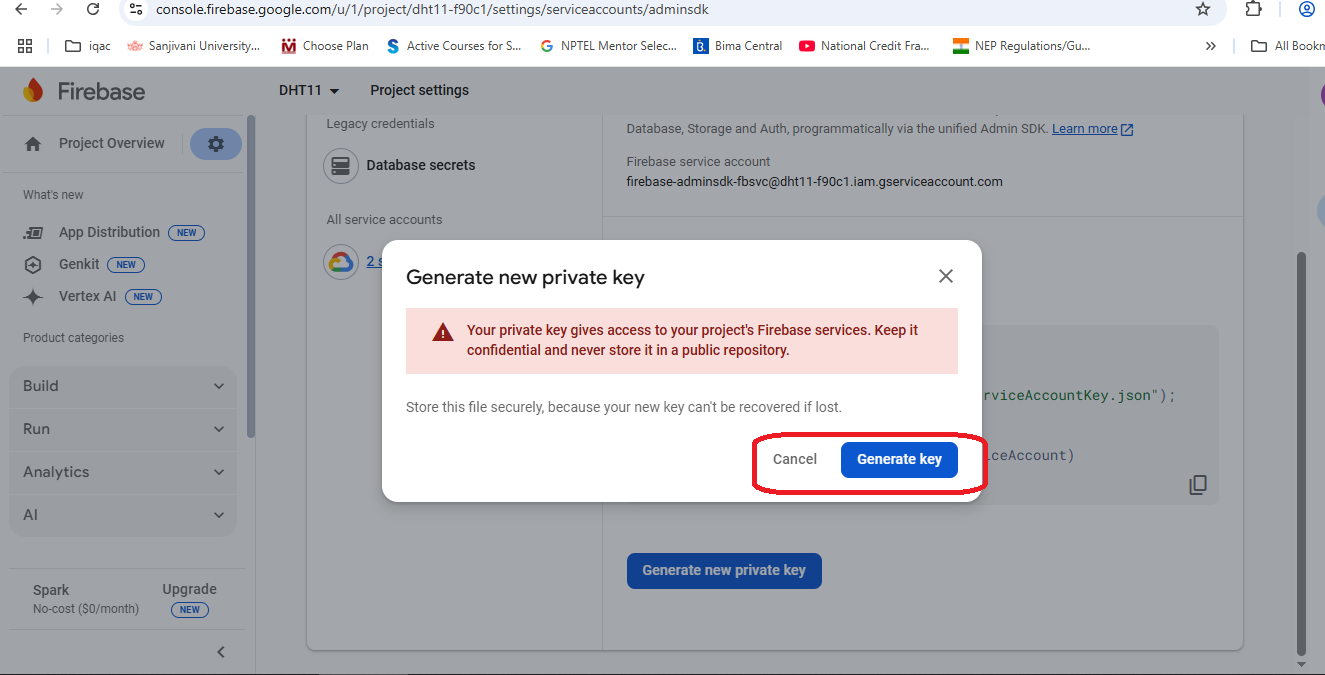The width and height of the screenshot is (1325, 675).
Task: Click the Database secrets icon
Action: 340,166
